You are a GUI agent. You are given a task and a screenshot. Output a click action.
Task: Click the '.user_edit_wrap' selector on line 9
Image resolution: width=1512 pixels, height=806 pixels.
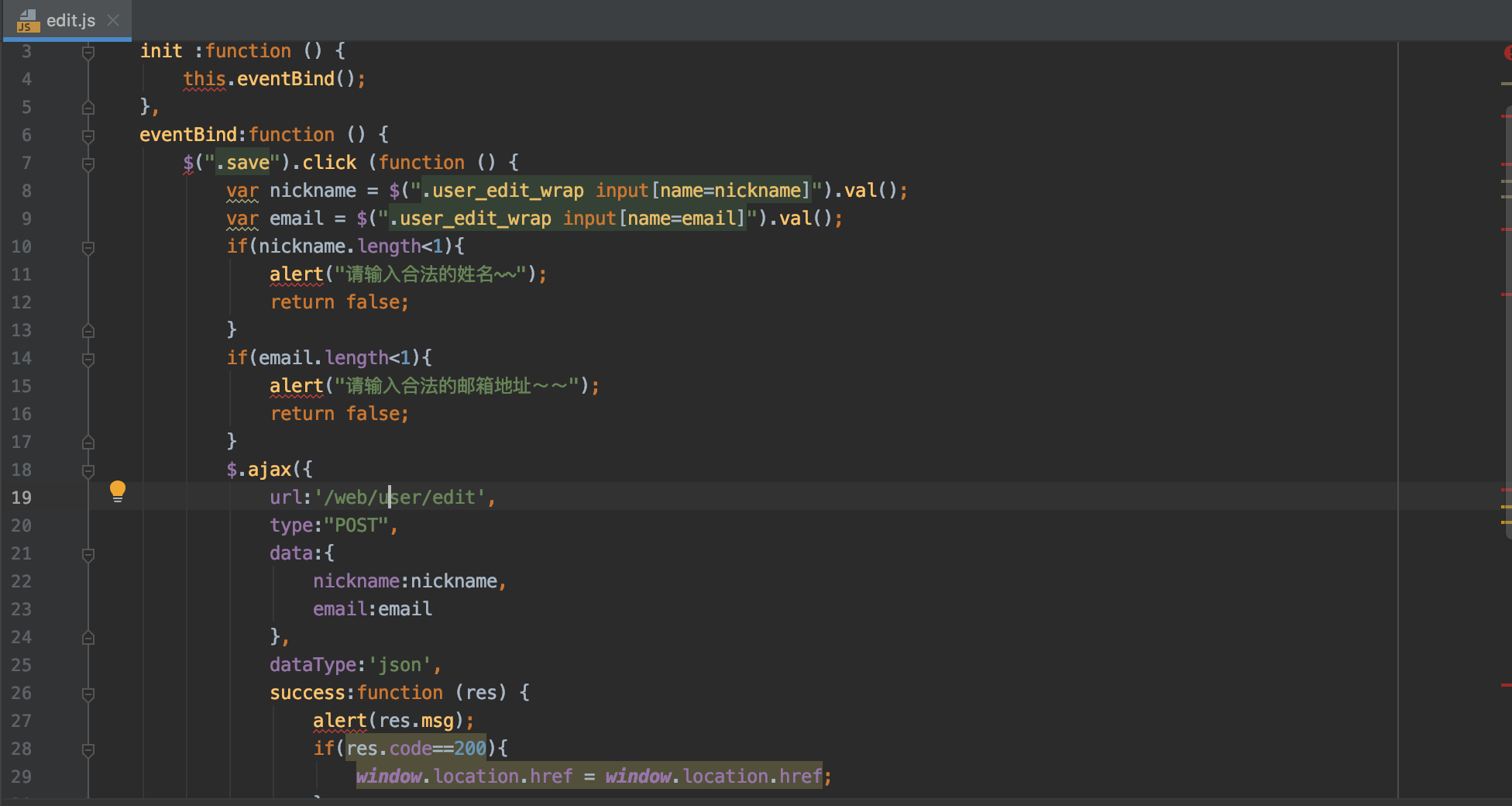click(x=470, y=218)
